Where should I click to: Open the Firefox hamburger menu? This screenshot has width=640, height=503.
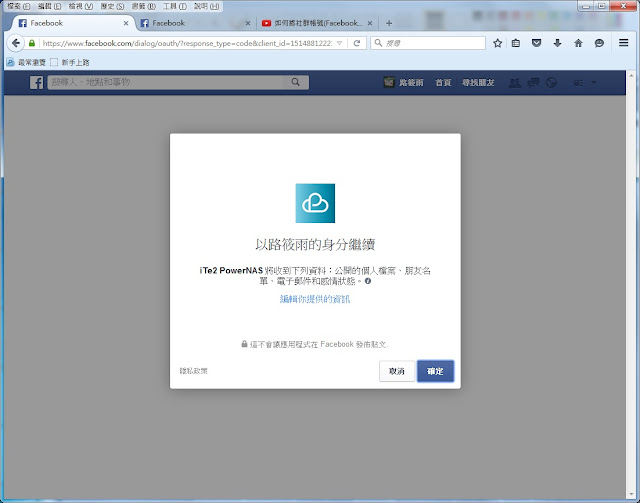pos(623,42)
